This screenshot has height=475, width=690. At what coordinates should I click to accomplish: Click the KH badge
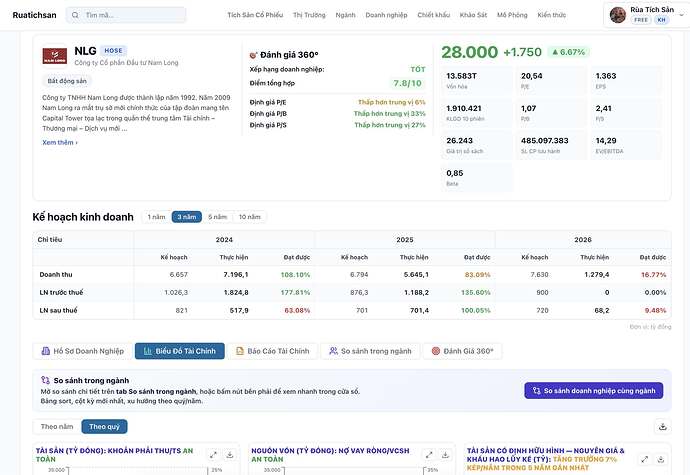click(661, 20)
